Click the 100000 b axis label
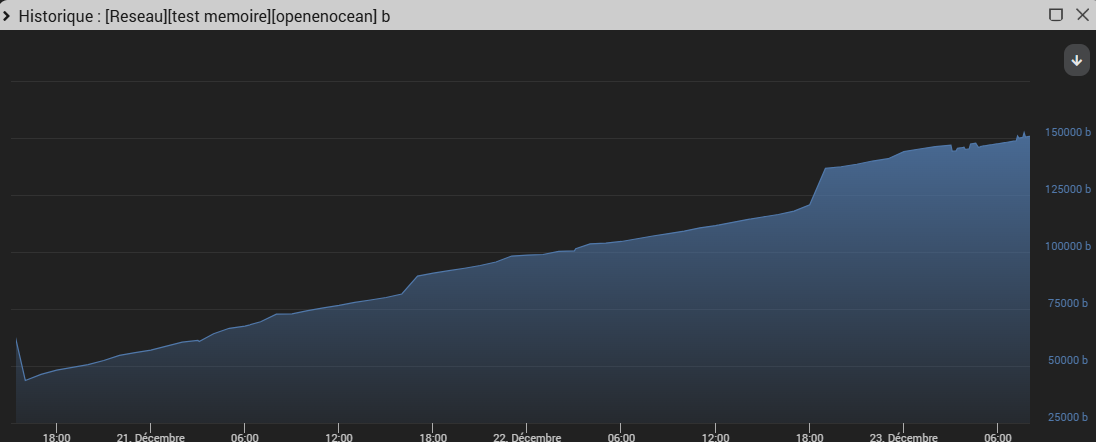The height and width of the screenshot is (442, 1096). pos(1067,246)
